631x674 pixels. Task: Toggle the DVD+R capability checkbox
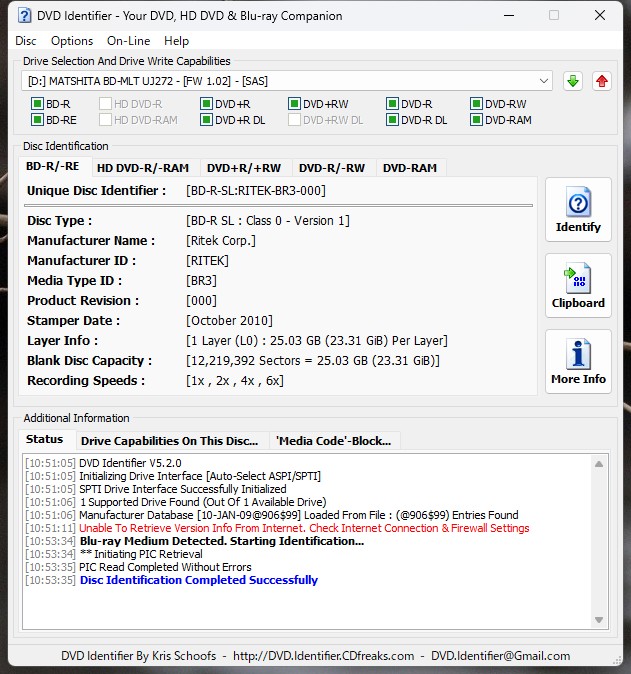206,104
